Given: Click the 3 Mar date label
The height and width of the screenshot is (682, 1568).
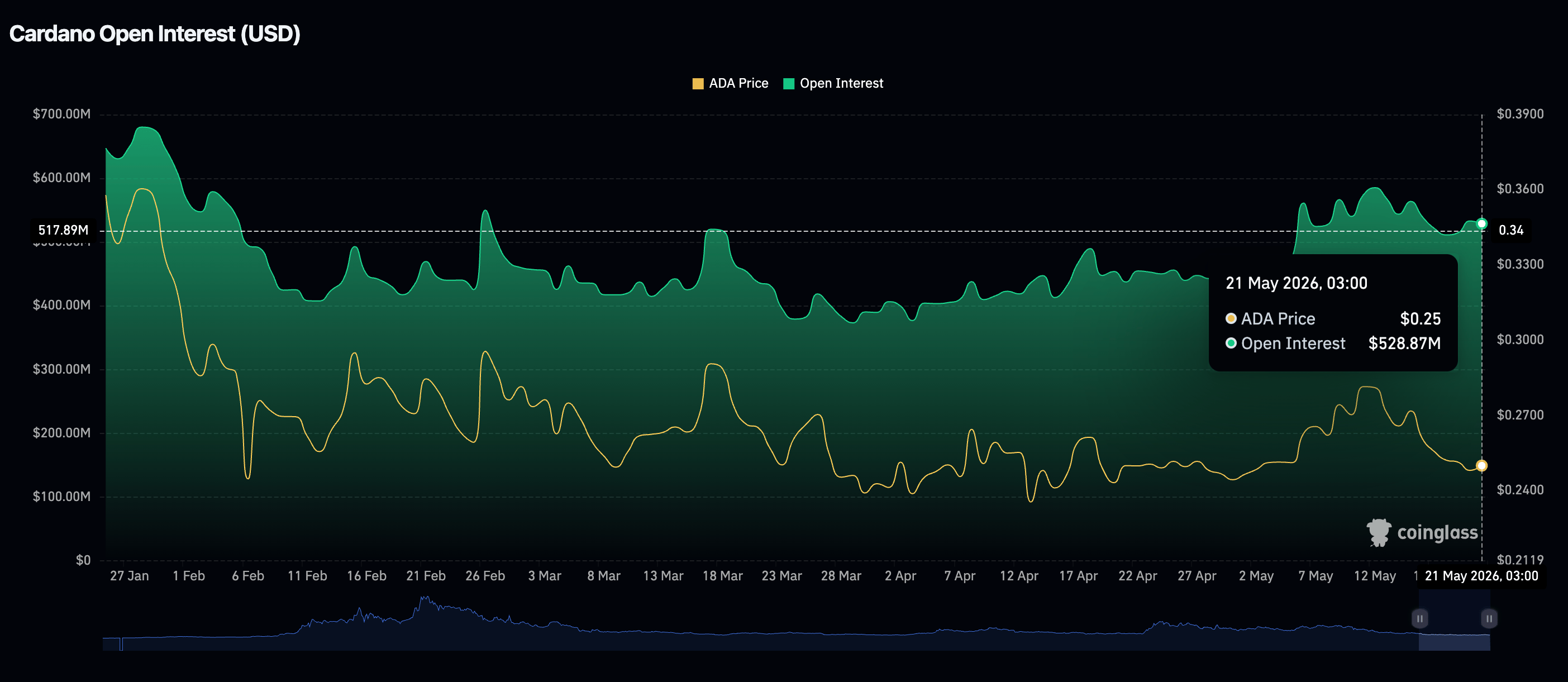Looking at the screenshot, I should (x=544, y=575).
